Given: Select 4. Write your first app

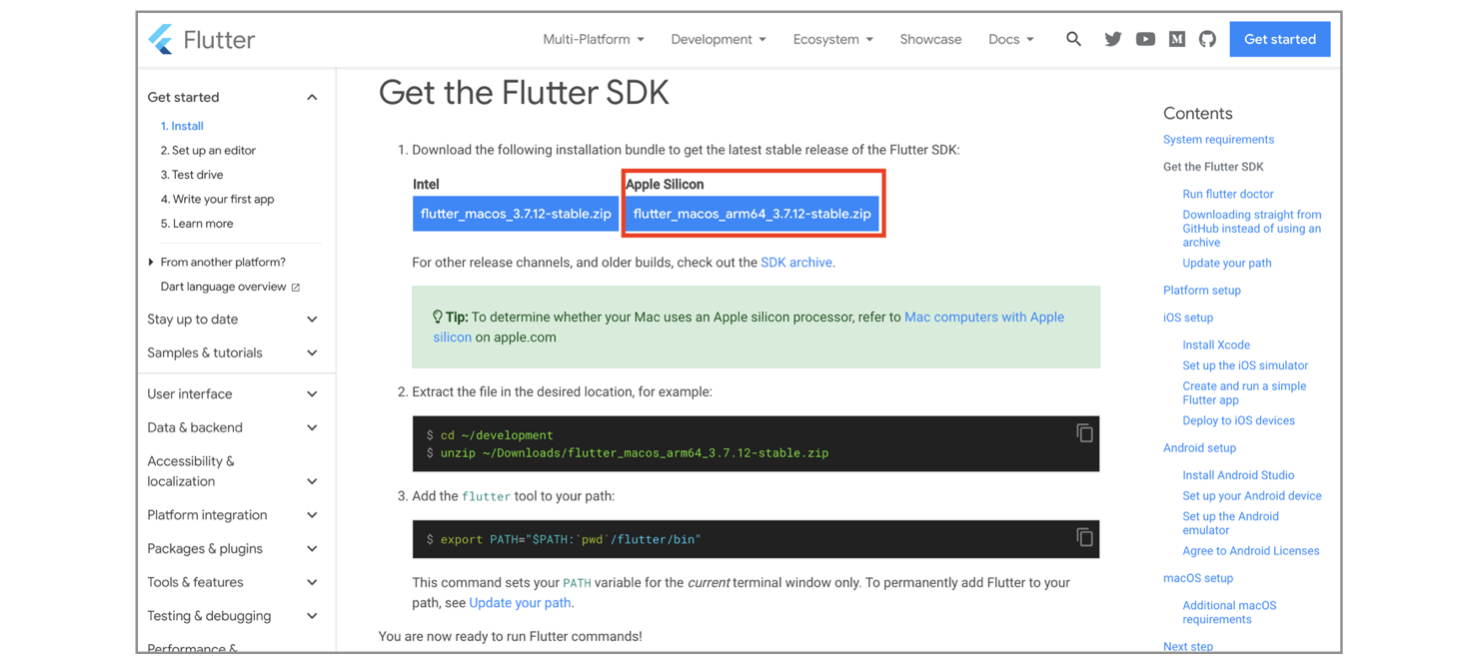Looking at the screenshot, I should pos(217,199).
